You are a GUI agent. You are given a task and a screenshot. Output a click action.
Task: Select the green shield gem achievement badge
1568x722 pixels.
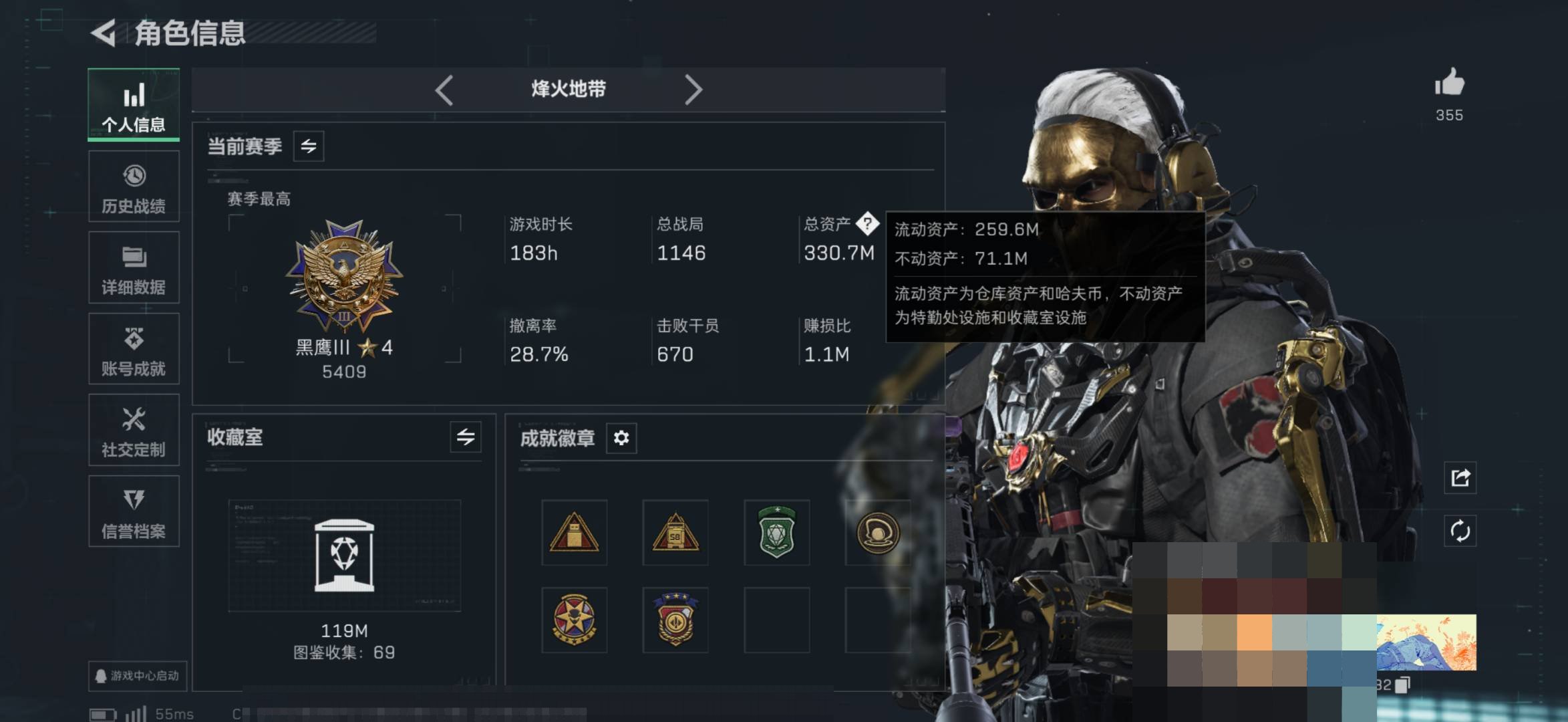776,532
